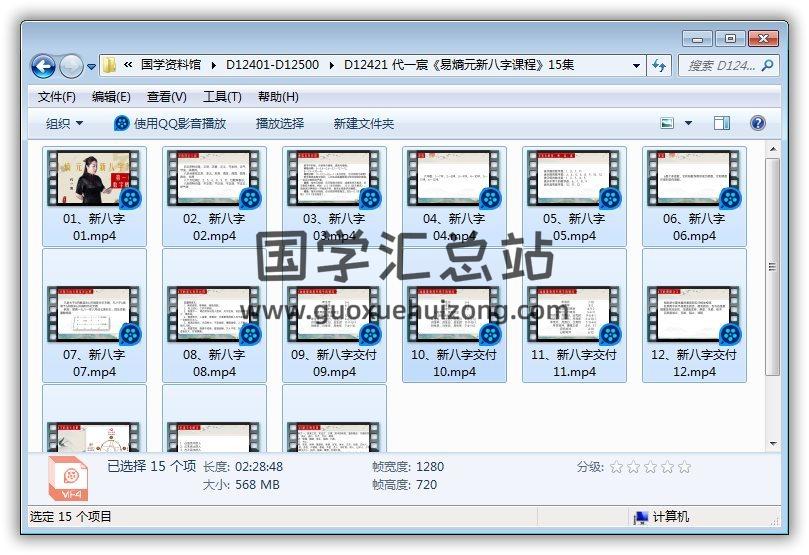
Task: Select the D12401-D12500 breadcrumb
Action: click(272, 64)
